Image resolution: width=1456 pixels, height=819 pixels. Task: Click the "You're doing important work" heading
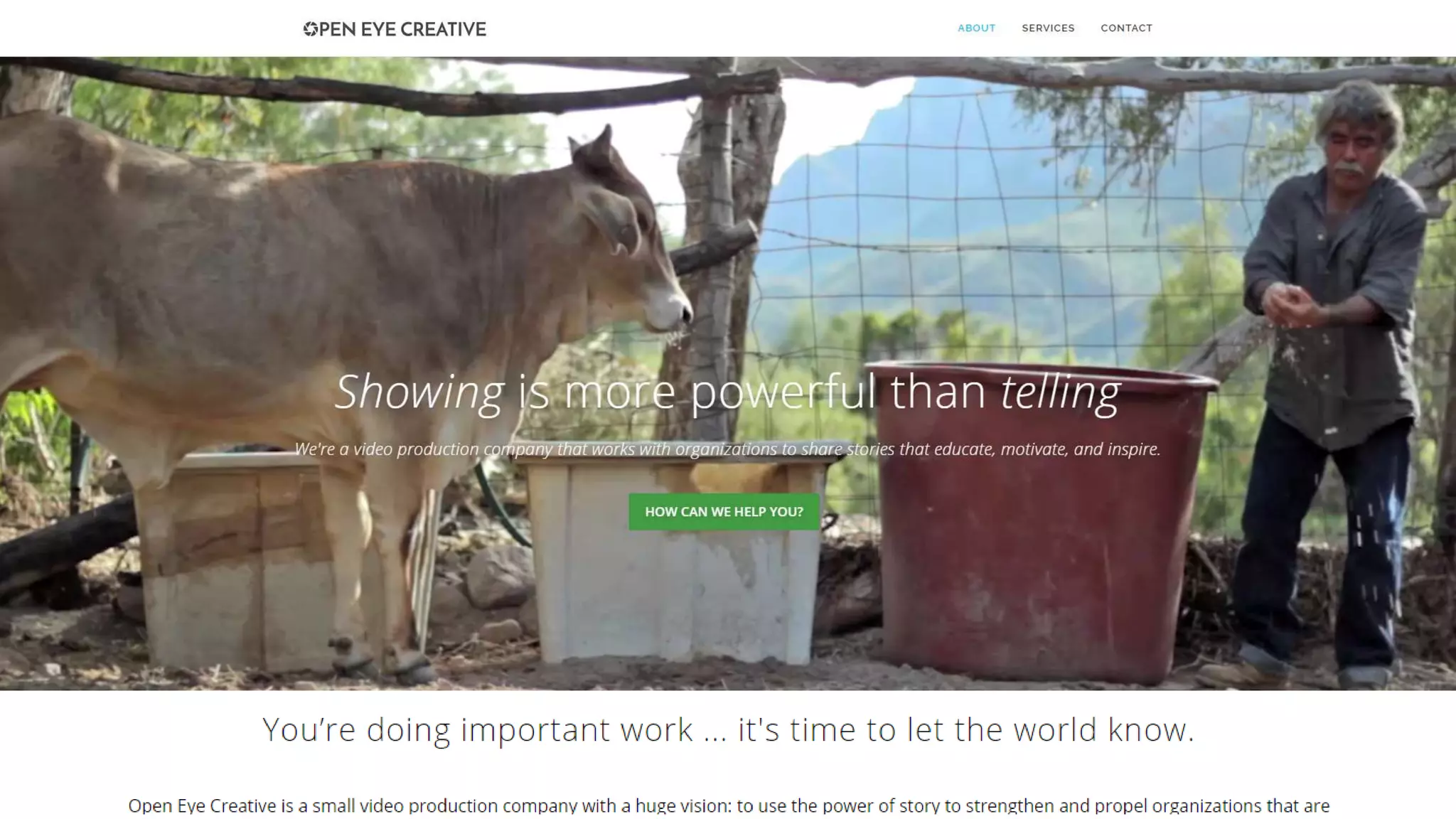click(x=728, y=729)
